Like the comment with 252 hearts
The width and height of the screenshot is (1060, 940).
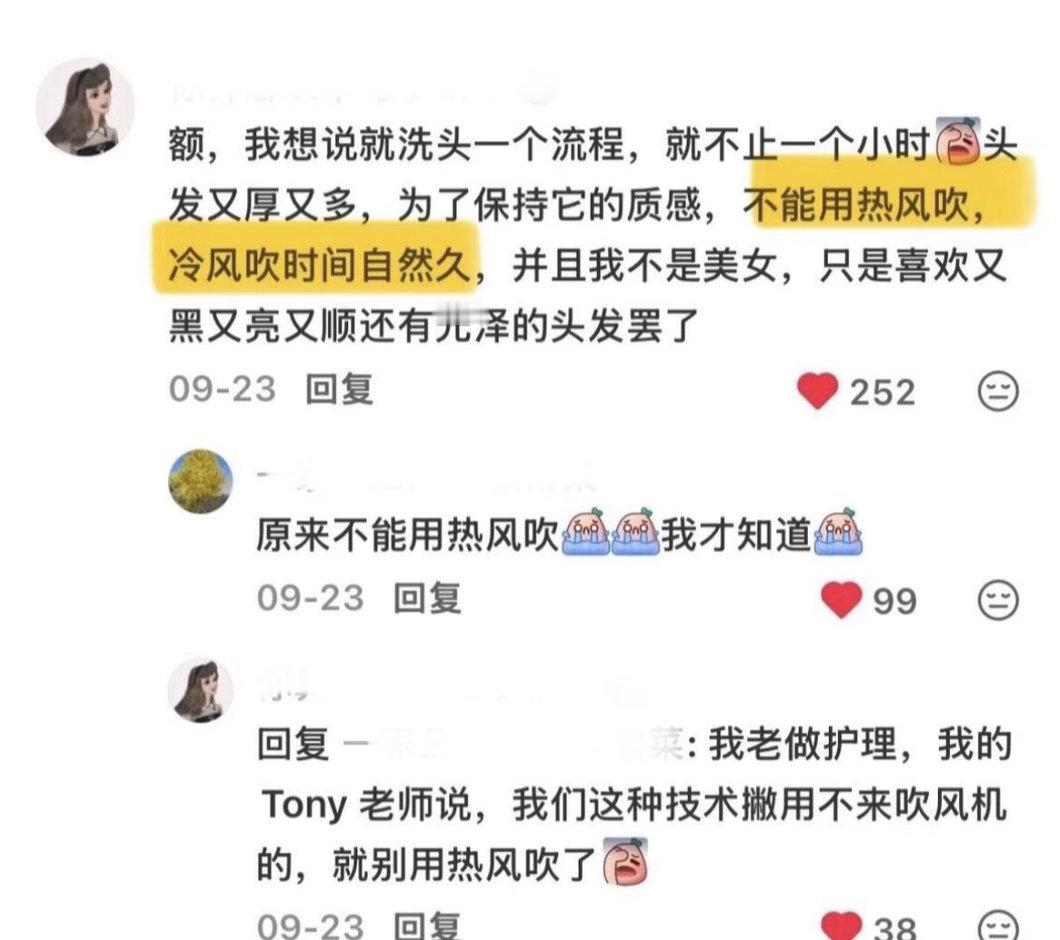click(817, 391)
